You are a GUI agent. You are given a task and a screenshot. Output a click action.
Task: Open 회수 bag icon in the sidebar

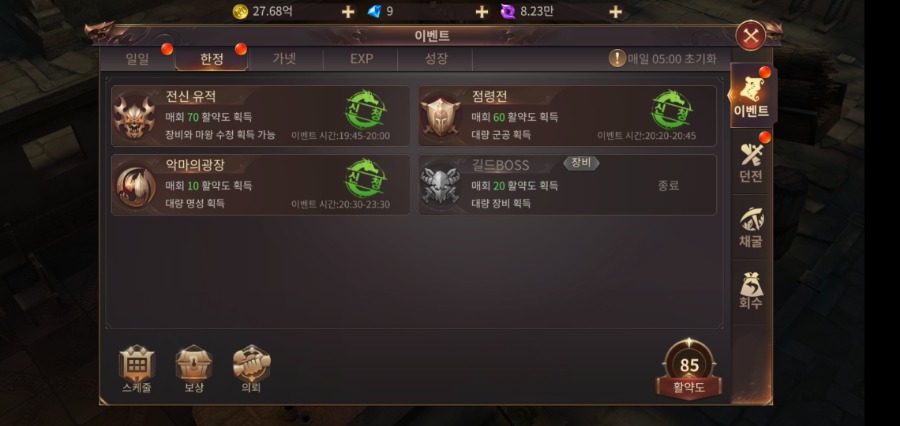point(751,291)
